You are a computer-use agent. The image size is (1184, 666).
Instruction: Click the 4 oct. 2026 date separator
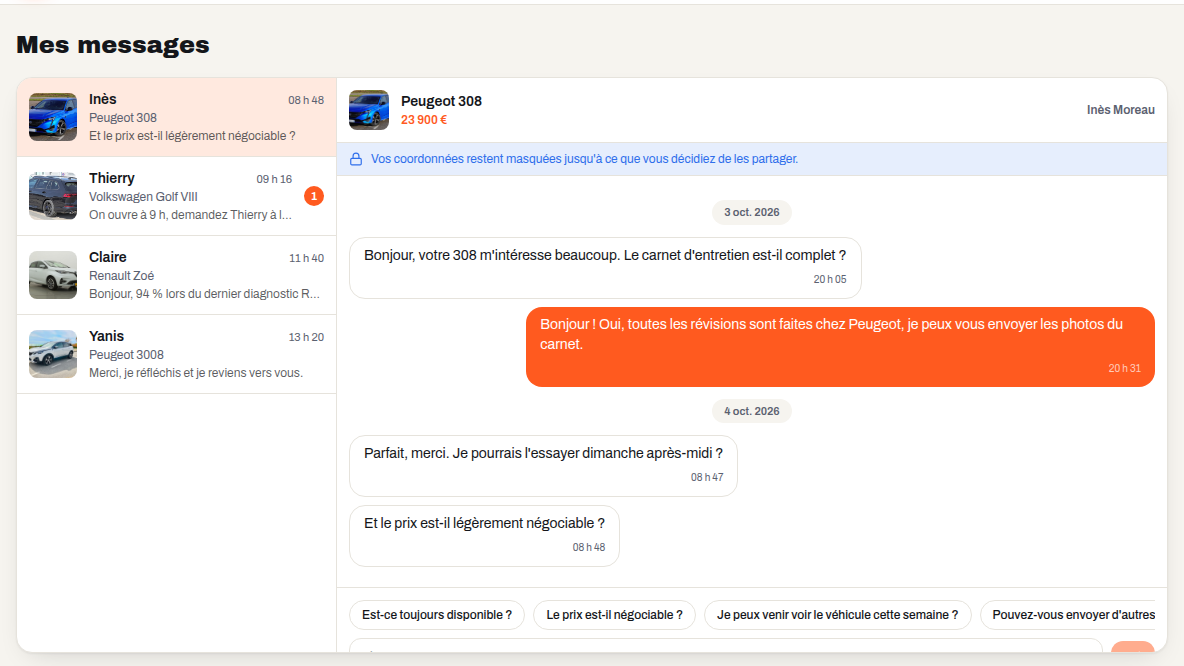pyautogui.click(x=751, y=411)
